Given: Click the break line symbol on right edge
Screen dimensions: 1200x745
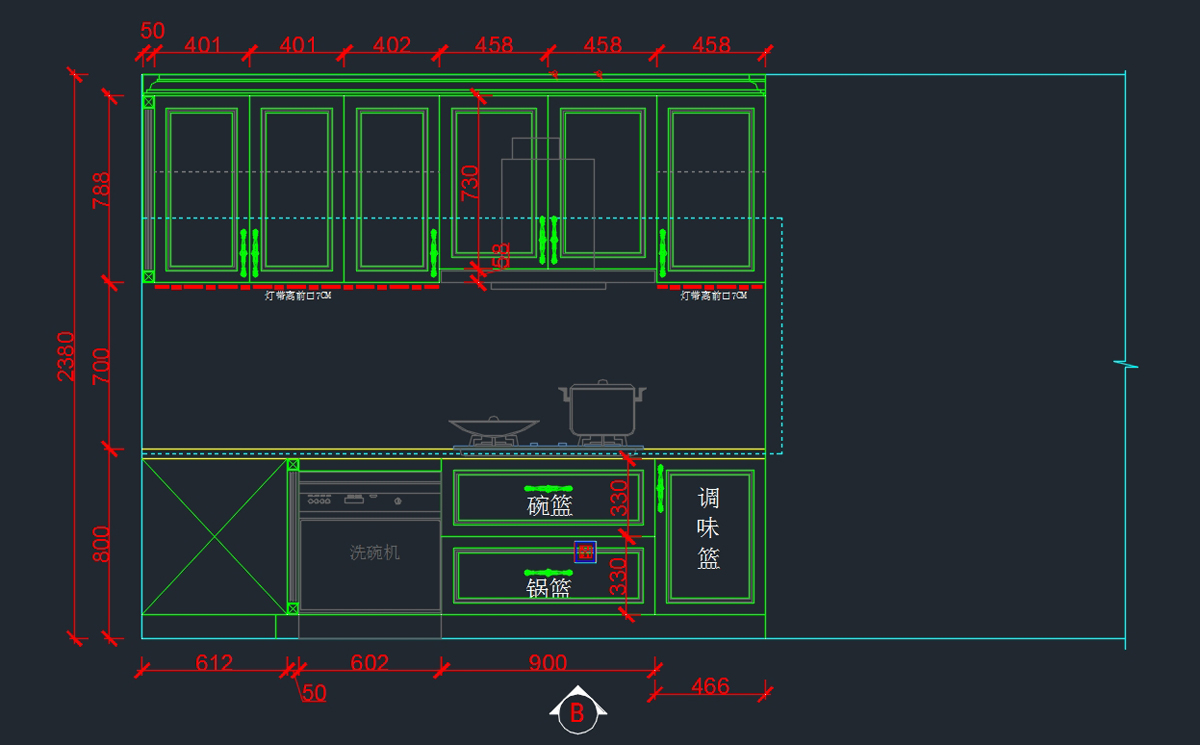Looking at the screenshot, I should point(1126,364).
